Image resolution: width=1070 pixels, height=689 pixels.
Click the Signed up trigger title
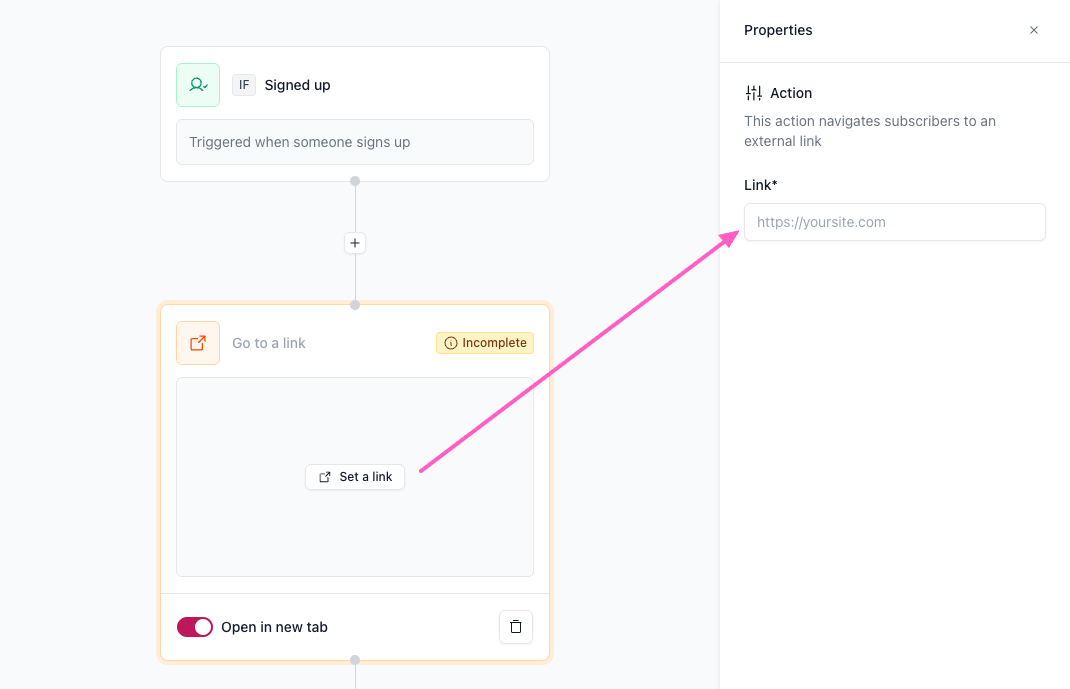298,85
